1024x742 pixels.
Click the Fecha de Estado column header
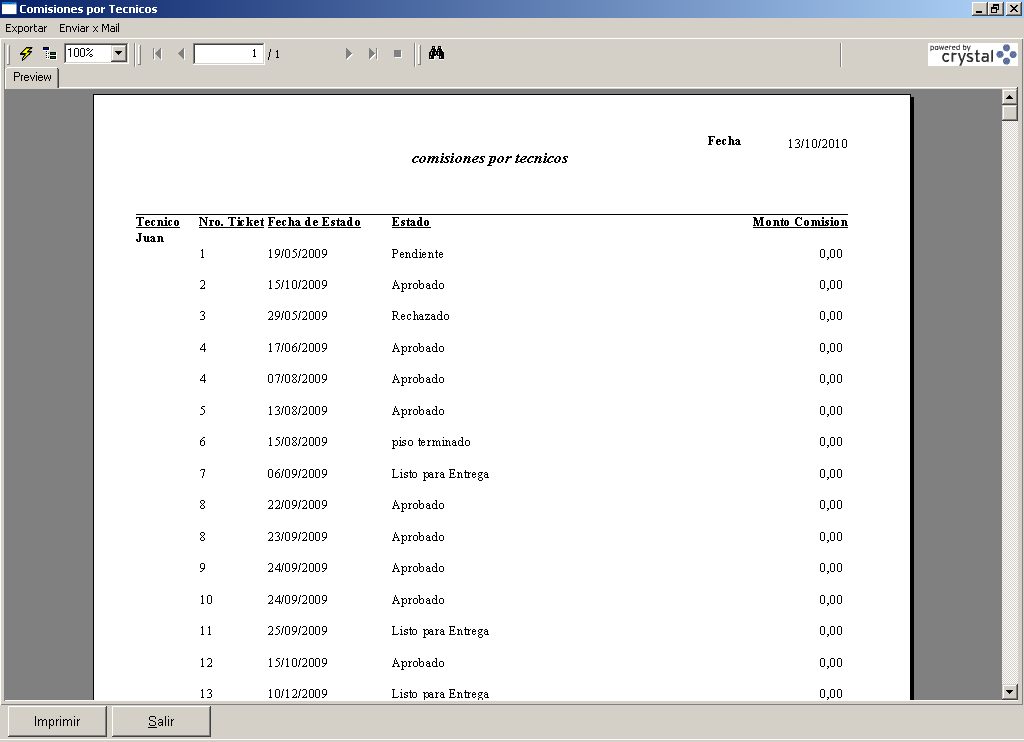click(314, 222)
